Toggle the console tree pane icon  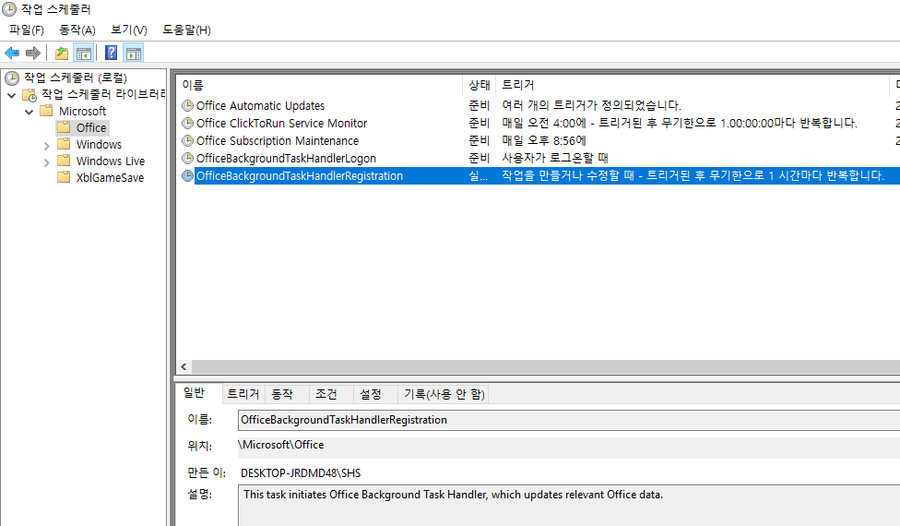pos(84,53)
